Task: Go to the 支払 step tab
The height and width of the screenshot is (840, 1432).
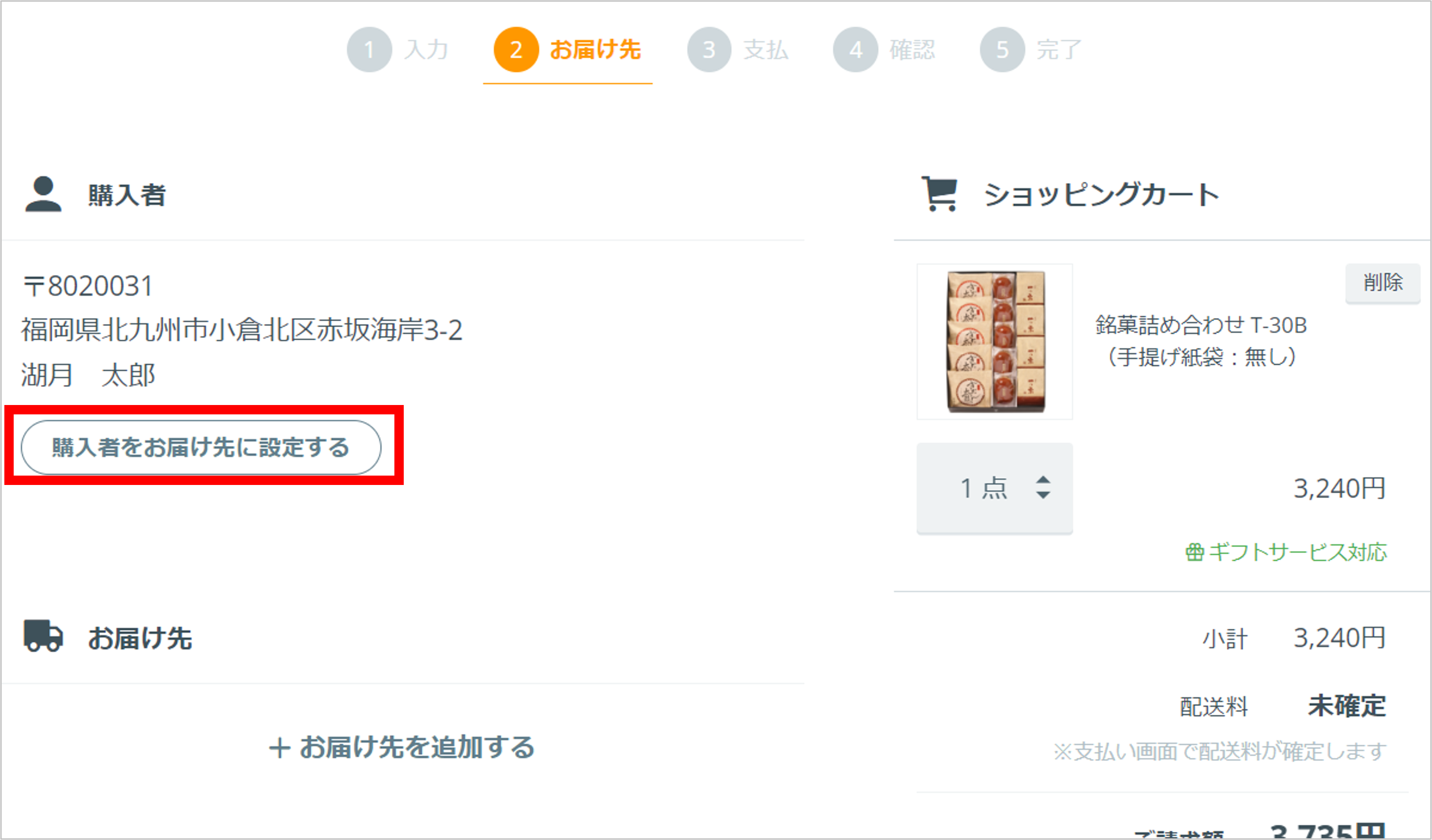Action: (738, 50)
